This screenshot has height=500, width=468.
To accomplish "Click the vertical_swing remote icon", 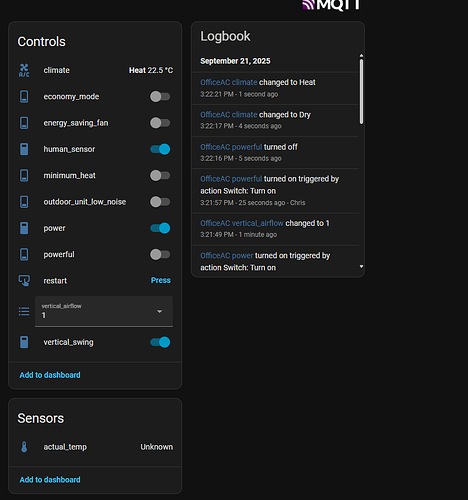I will pos(24,342).
